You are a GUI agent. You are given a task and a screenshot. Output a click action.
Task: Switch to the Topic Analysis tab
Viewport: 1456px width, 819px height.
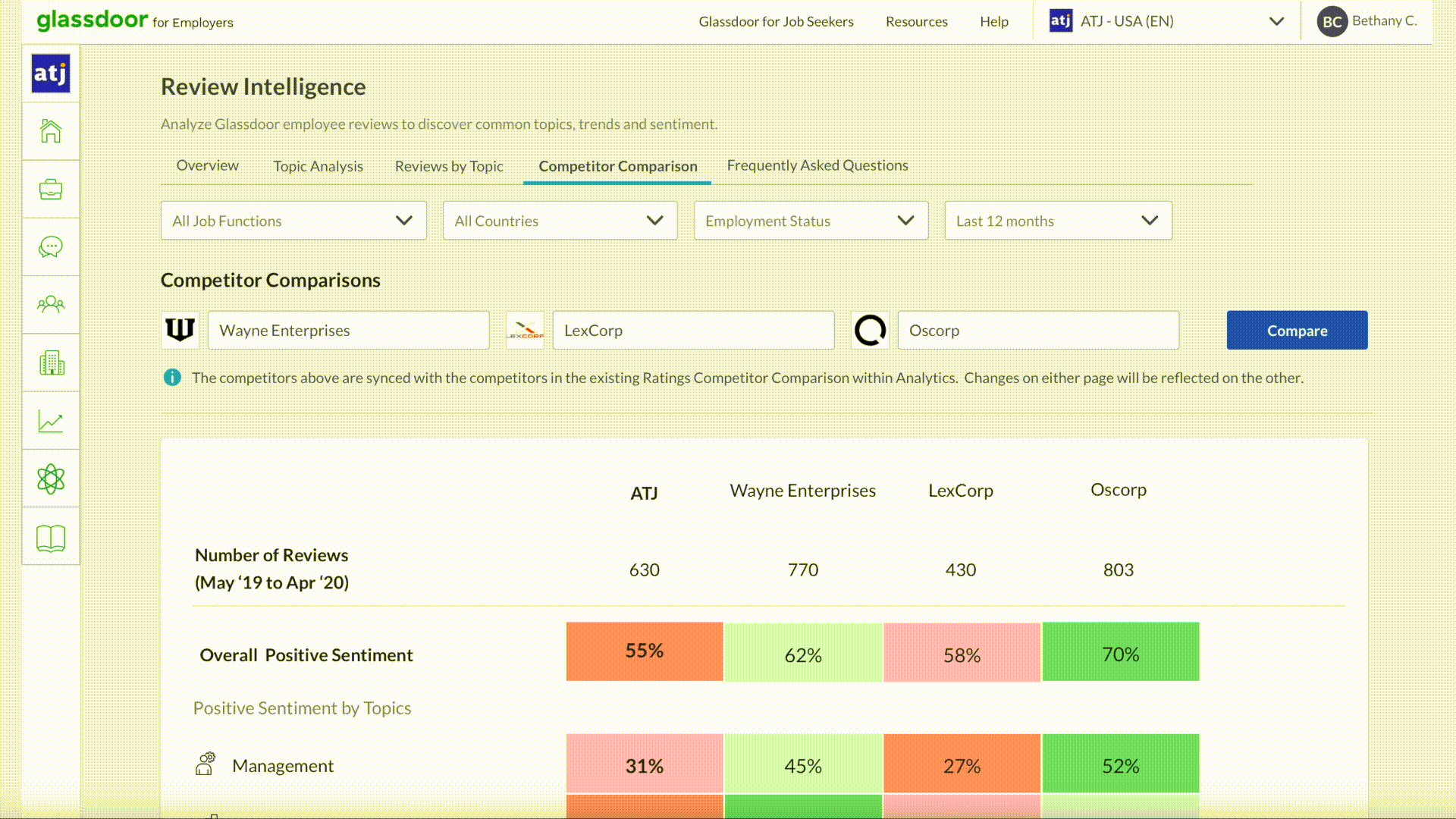click(x=318, y=166)
